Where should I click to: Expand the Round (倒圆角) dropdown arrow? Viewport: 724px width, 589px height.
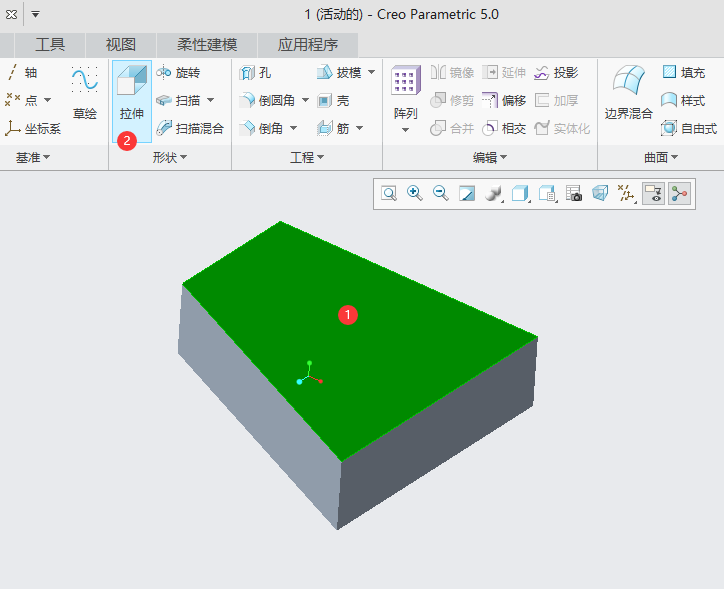(x=305, y=100)
